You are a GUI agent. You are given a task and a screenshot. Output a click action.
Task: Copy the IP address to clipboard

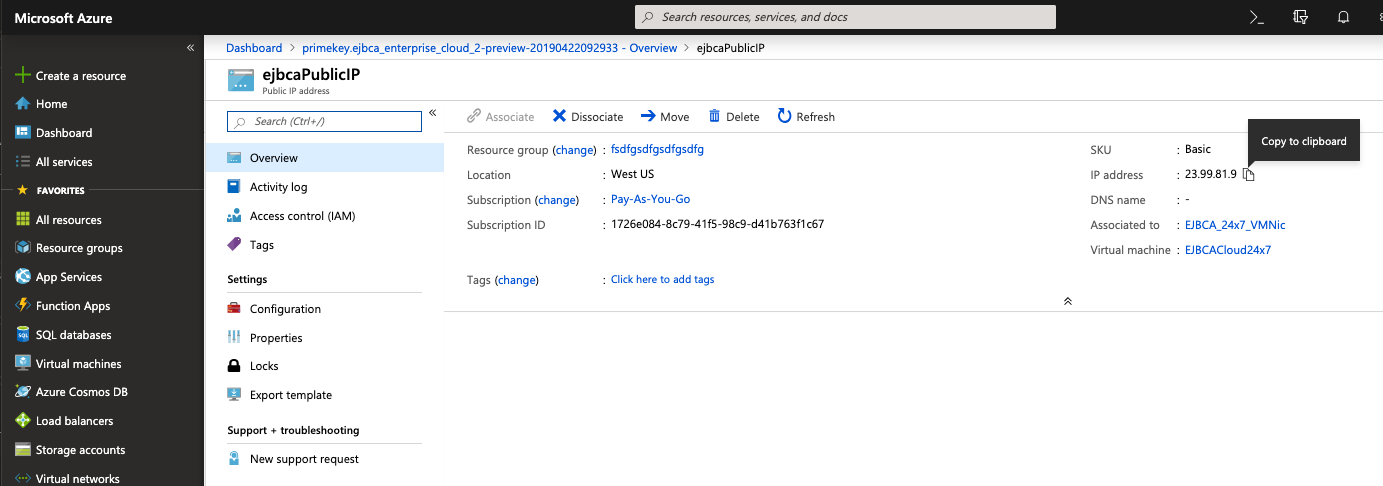1249,175
